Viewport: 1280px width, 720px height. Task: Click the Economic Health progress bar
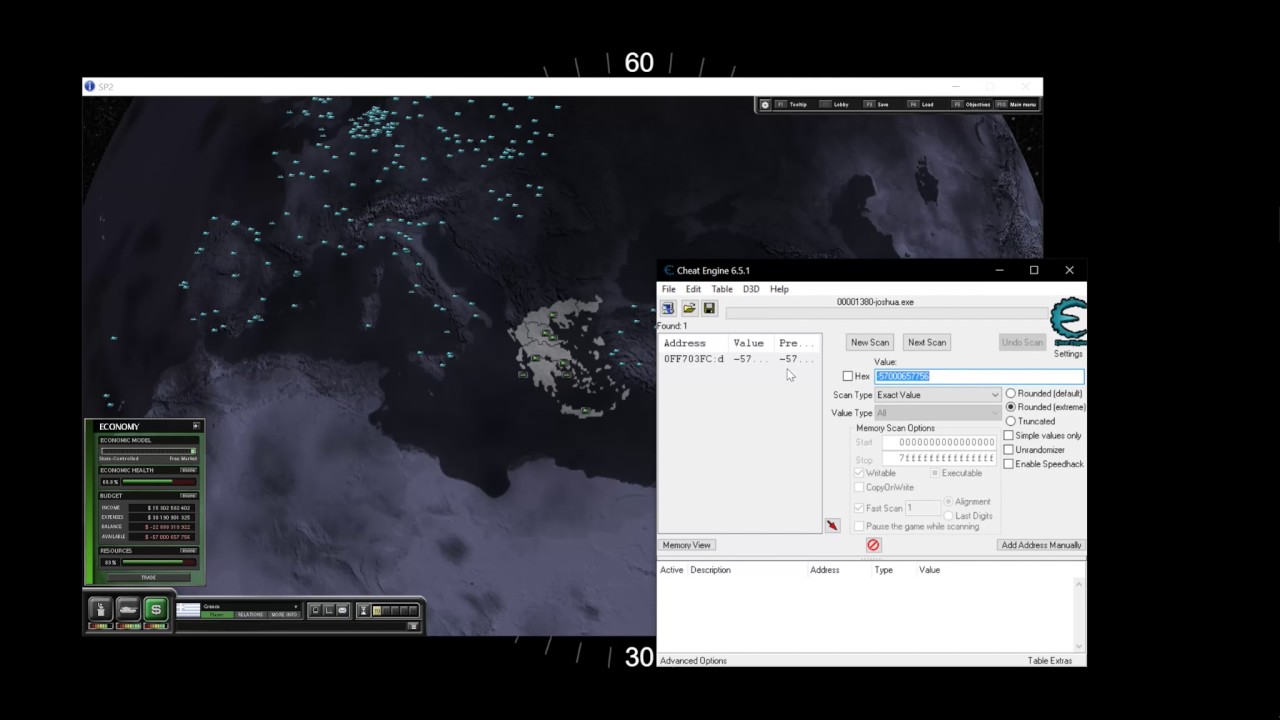(160, 481)
